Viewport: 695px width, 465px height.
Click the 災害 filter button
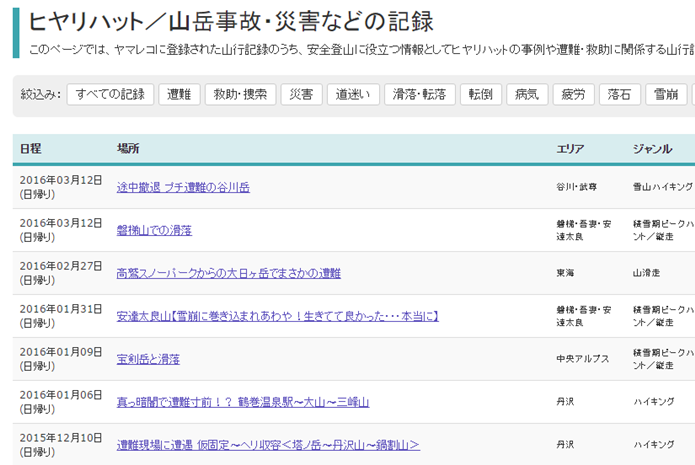(301, 95)
